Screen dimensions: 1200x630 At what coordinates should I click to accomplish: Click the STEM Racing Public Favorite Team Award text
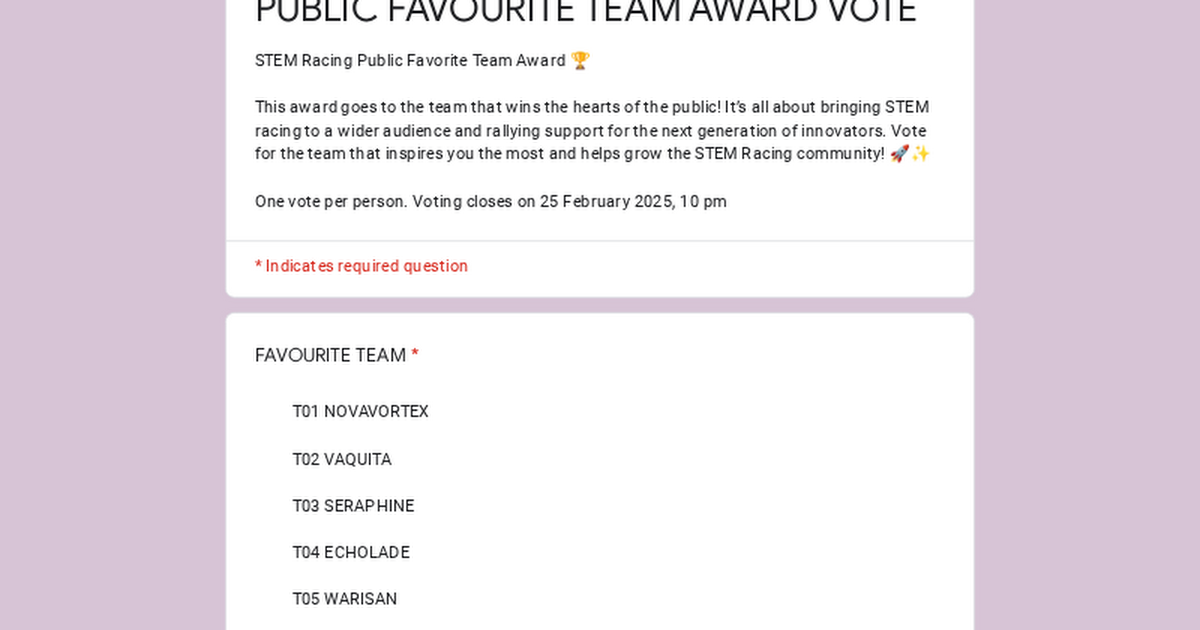tap(410, 60)
